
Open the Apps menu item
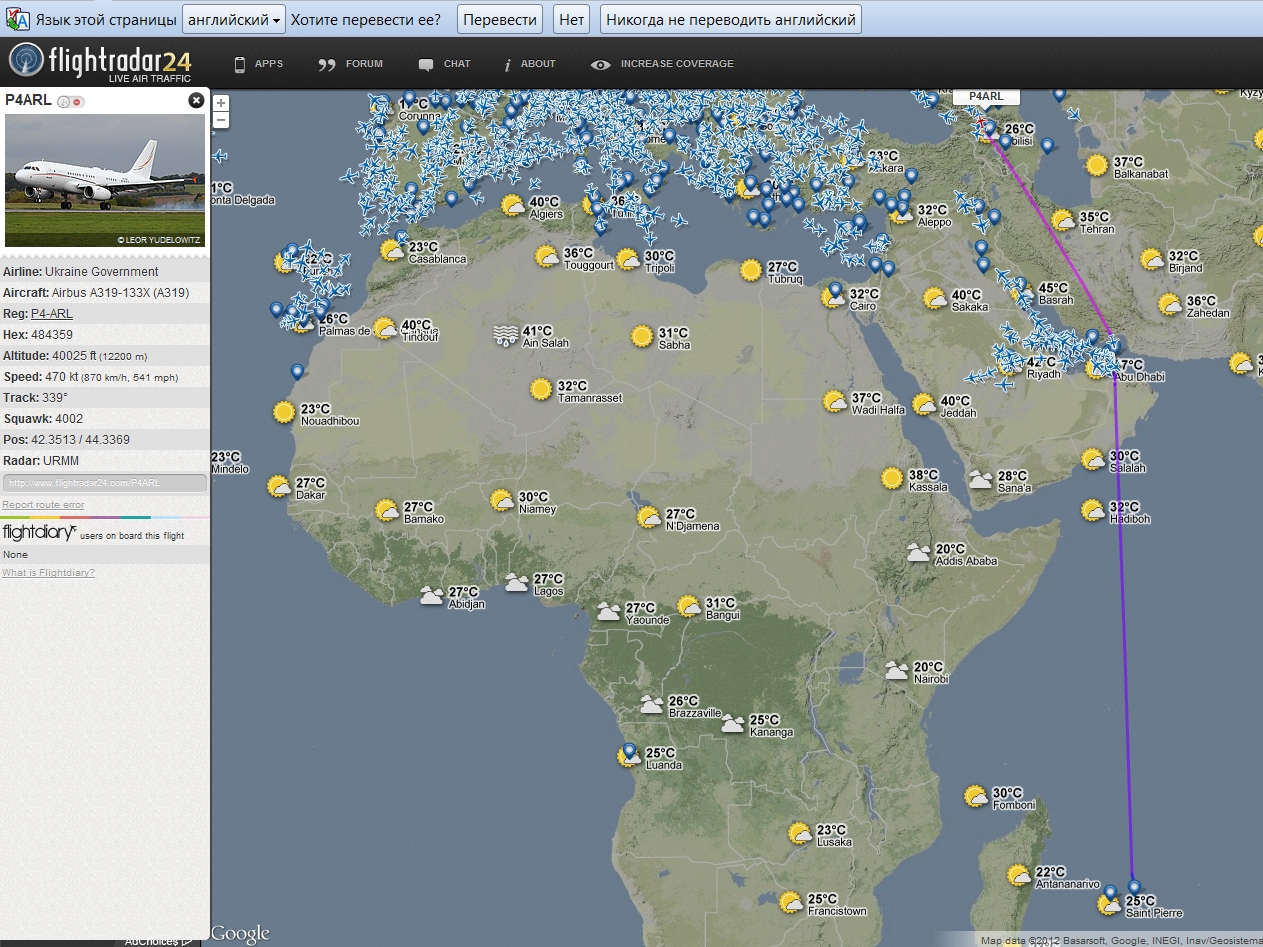[258, 64]
